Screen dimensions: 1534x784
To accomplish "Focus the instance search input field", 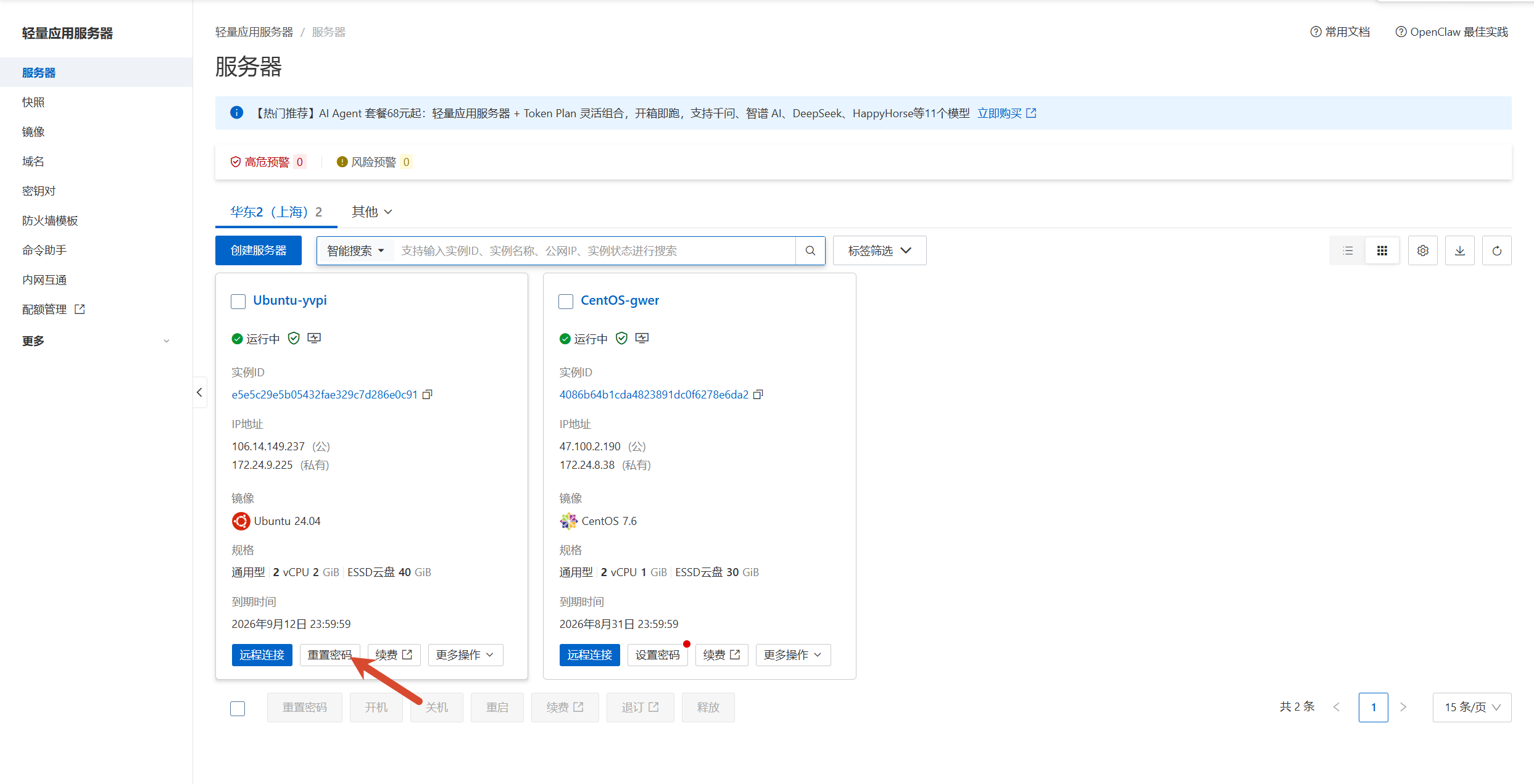I will [594, 250].
